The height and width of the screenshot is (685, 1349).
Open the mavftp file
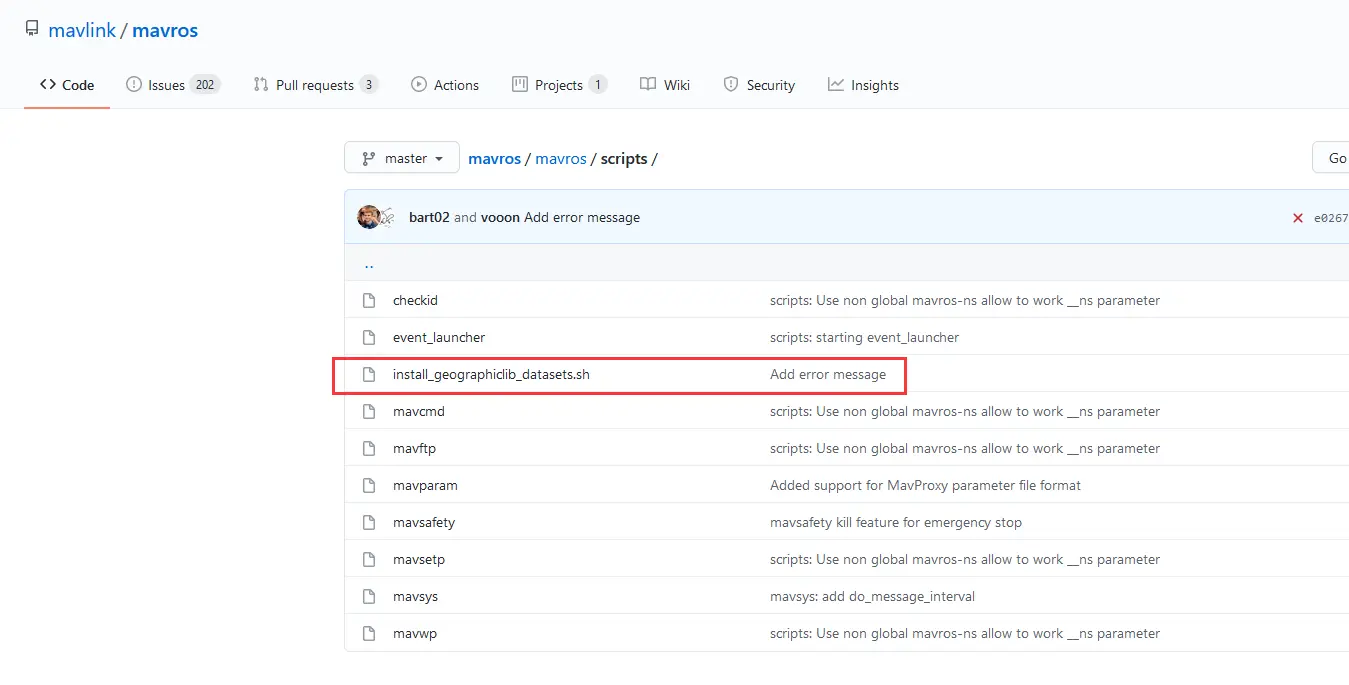click(x=413, y=448)
